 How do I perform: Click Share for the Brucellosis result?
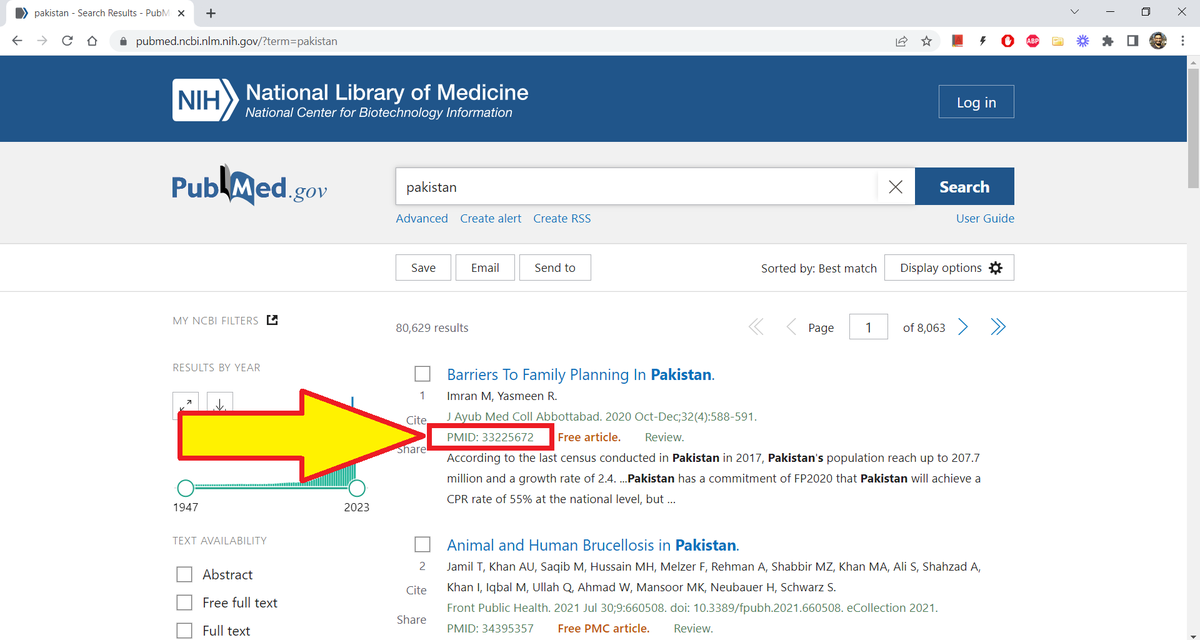click(x=411, y=620)
